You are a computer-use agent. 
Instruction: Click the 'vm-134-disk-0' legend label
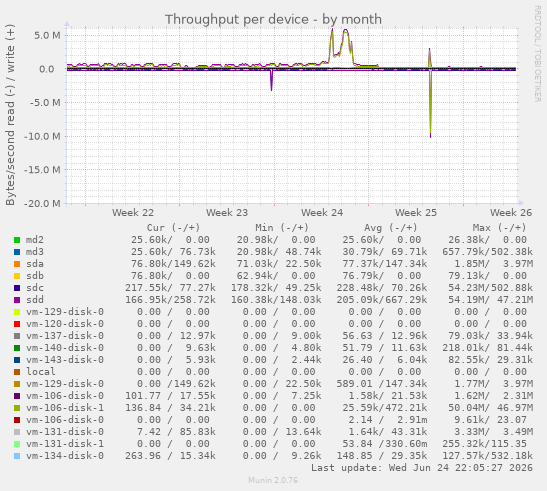(65, 456)
